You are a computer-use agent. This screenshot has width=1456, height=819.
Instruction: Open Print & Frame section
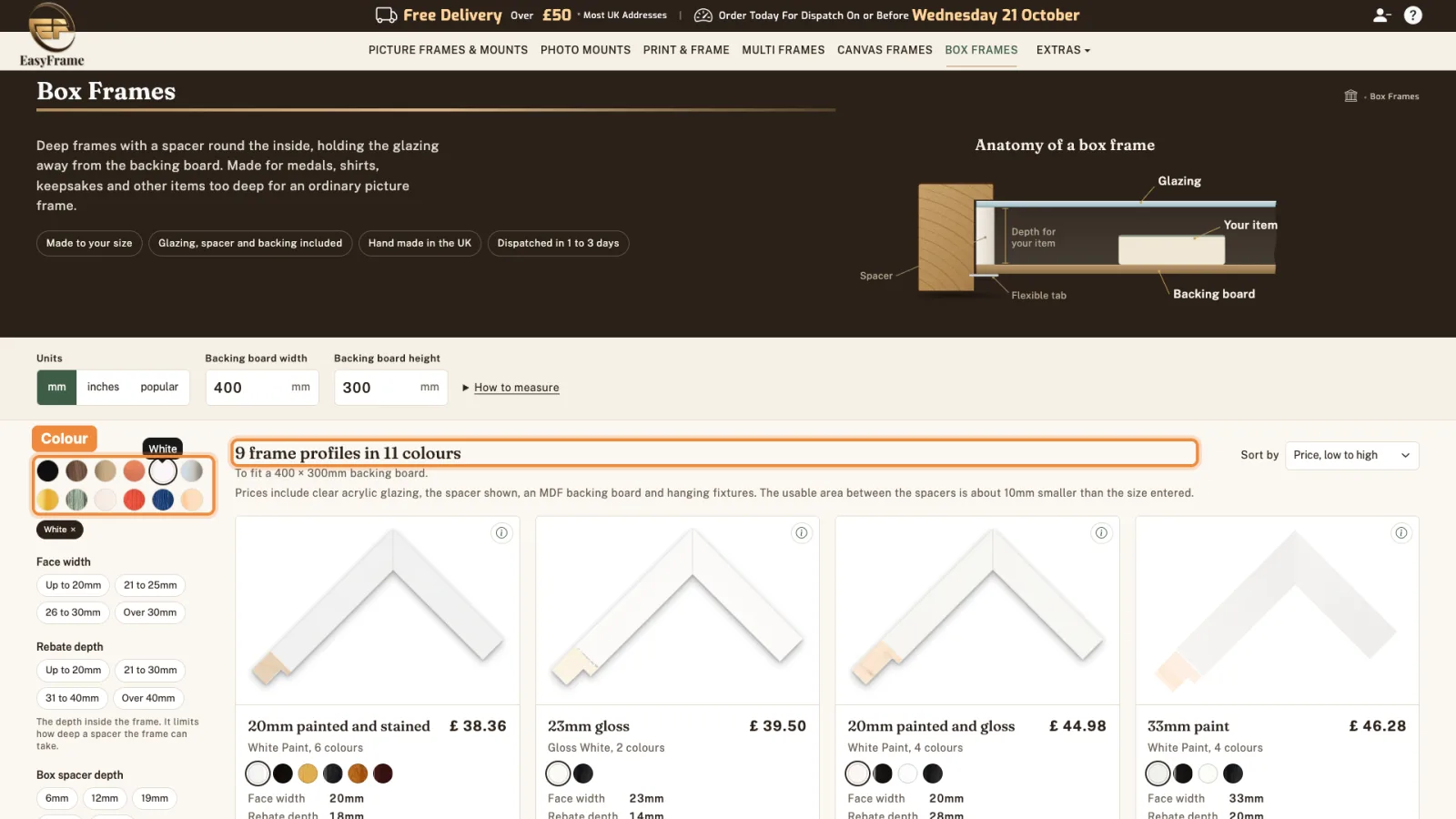click(686, 50)
